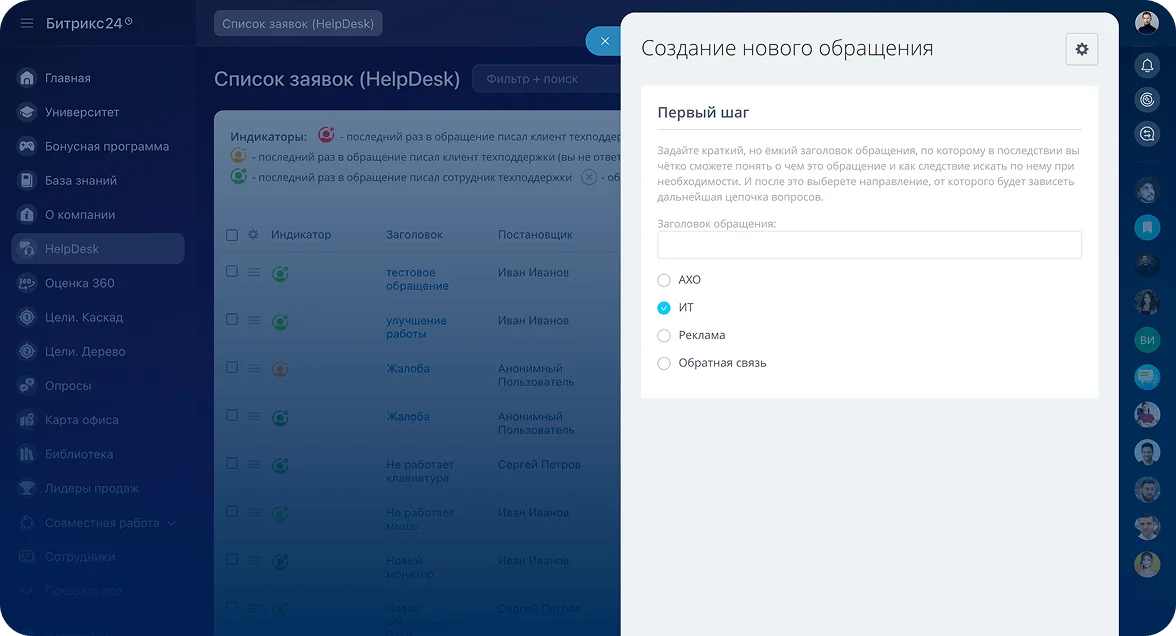Click the Заголовок column header
Image resolution: width=1176 pixels, height=636 pixels.
[414, 235]
